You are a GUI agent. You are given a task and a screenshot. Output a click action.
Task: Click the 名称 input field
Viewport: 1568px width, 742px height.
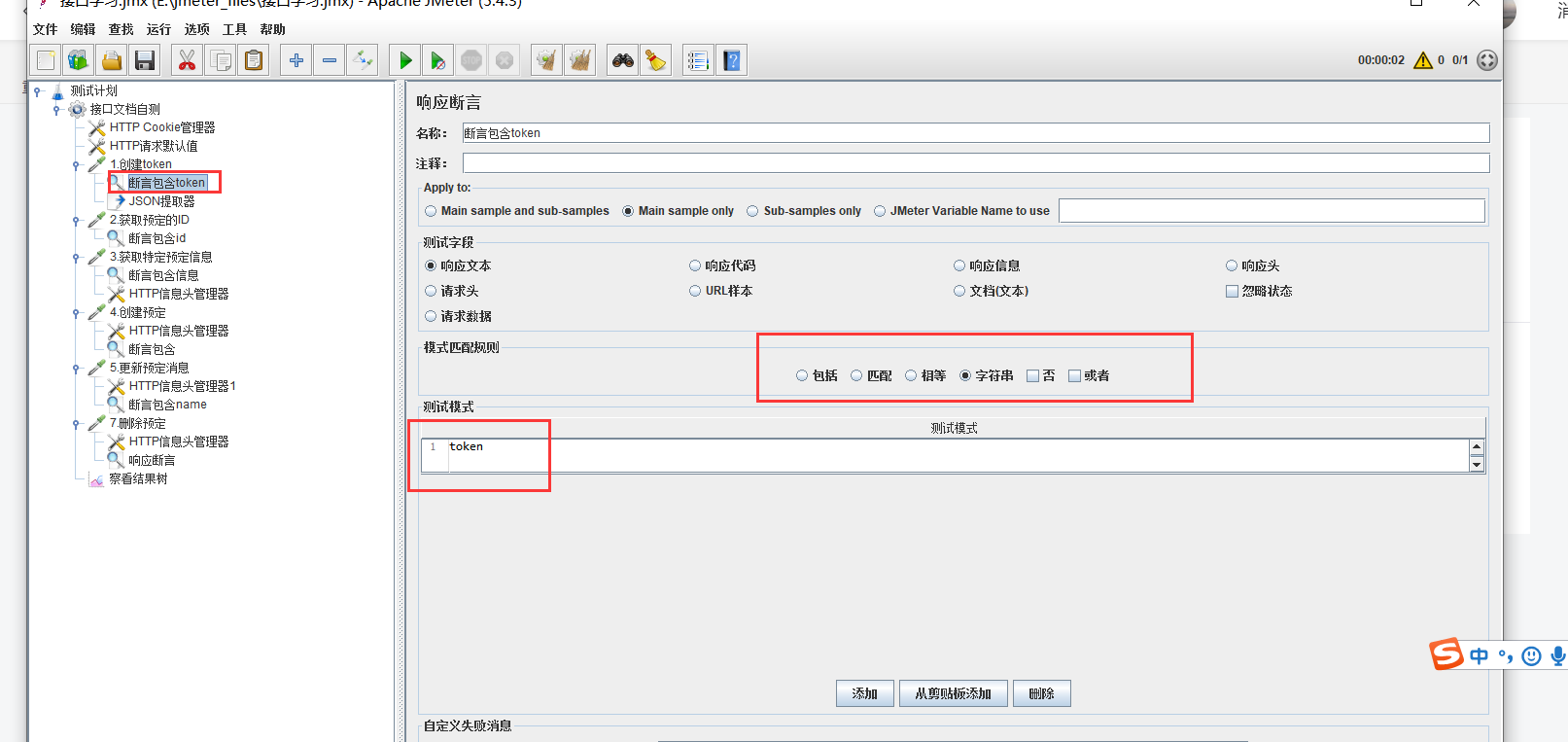[x=976, y=133]
